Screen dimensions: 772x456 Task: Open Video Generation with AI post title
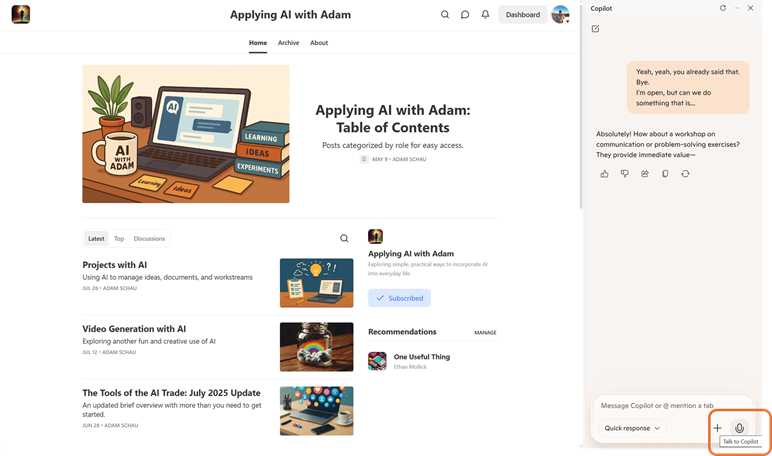pyautogui.click(x=134, y=329)
